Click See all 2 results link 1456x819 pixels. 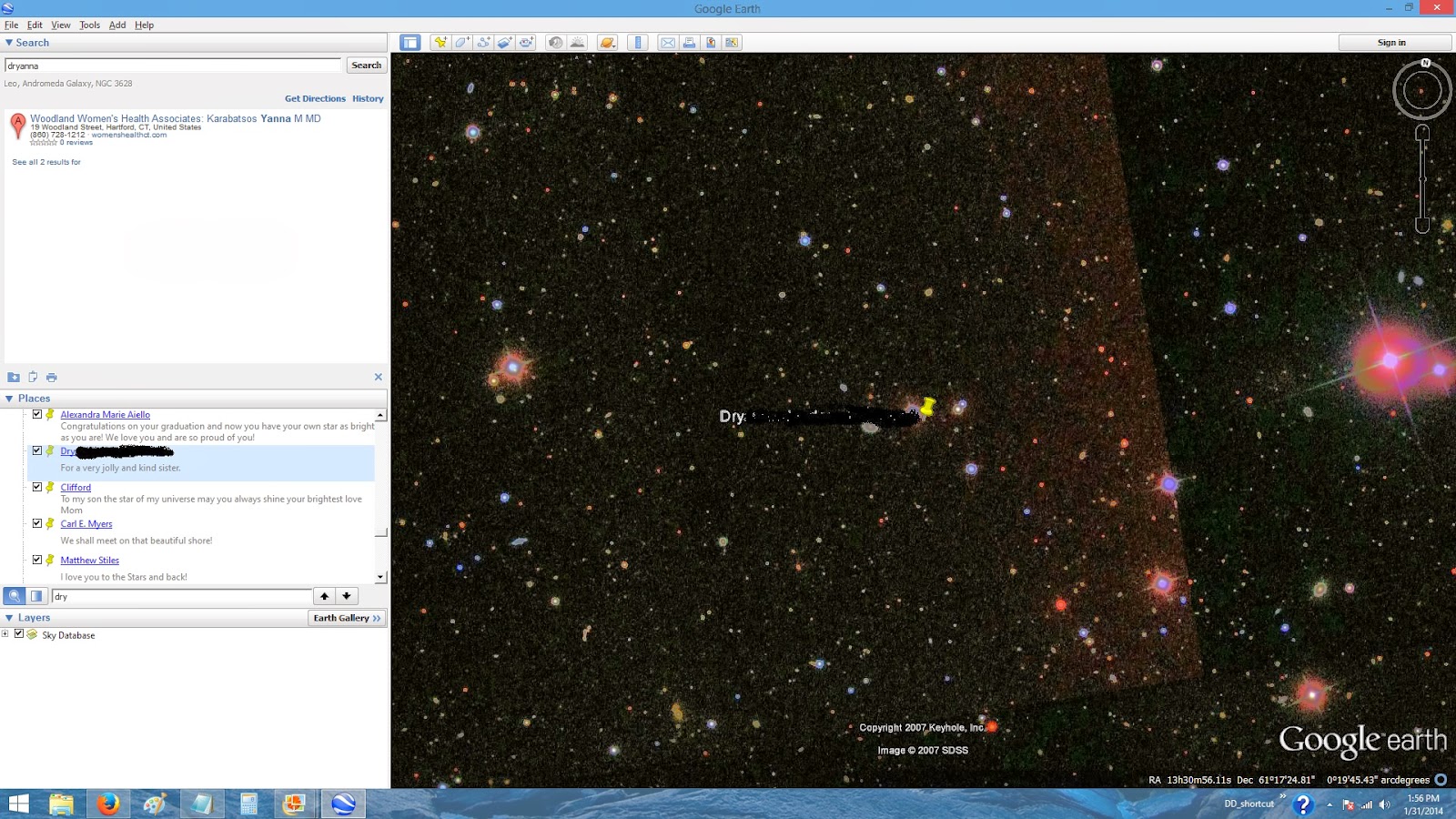46,162
